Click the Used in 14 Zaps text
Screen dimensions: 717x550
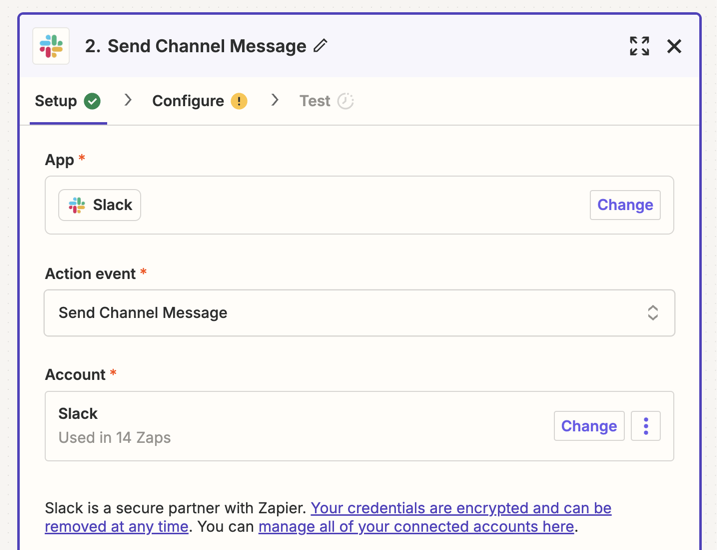click(x=114, y=438)
